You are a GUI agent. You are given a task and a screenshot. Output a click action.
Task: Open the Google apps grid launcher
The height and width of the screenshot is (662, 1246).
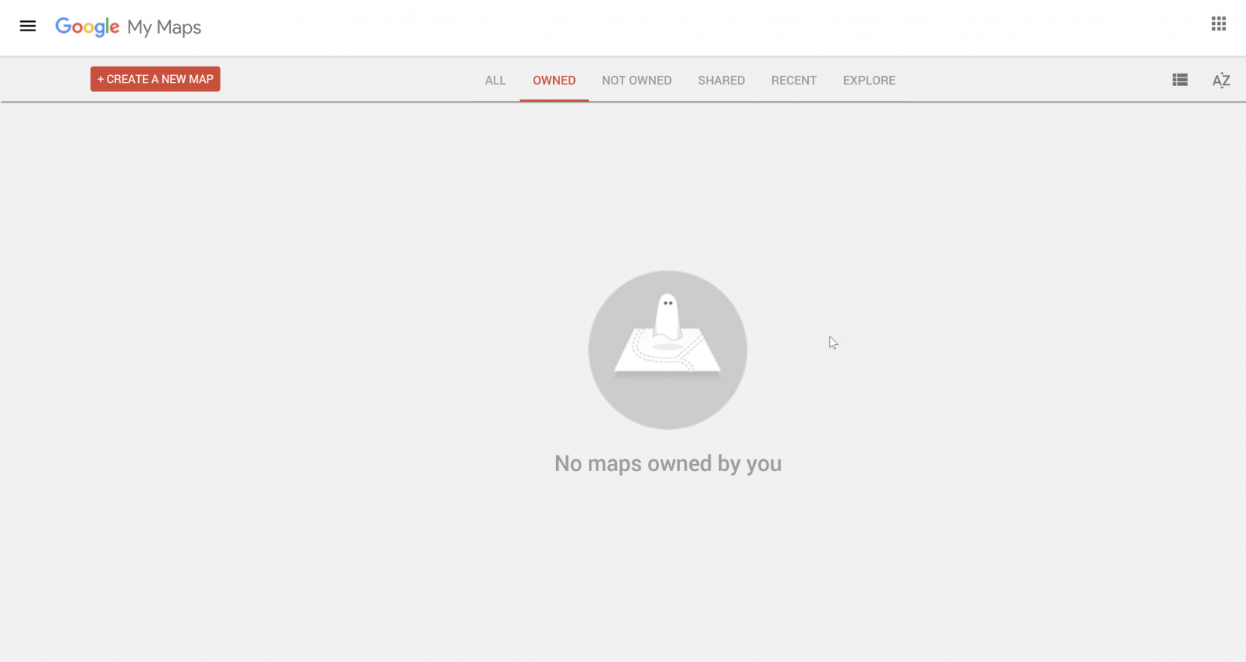[1218, 24]
